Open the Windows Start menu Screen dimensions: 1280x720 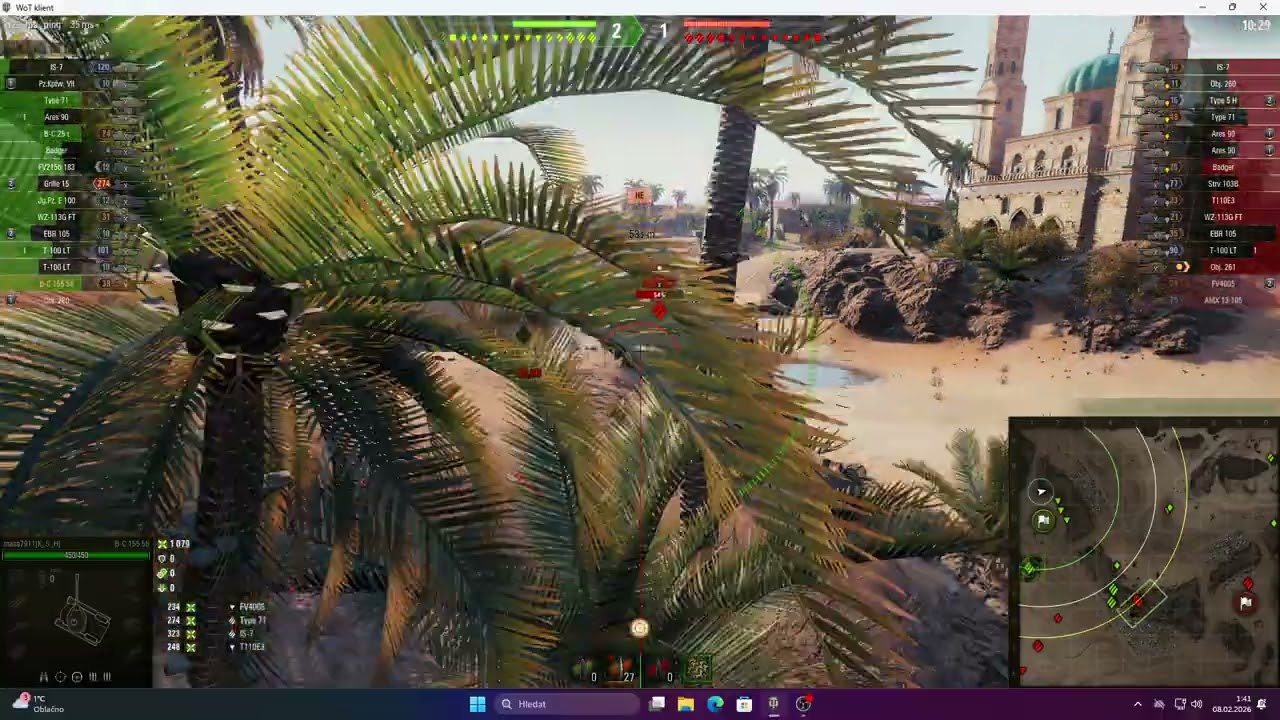coord(477,704)
